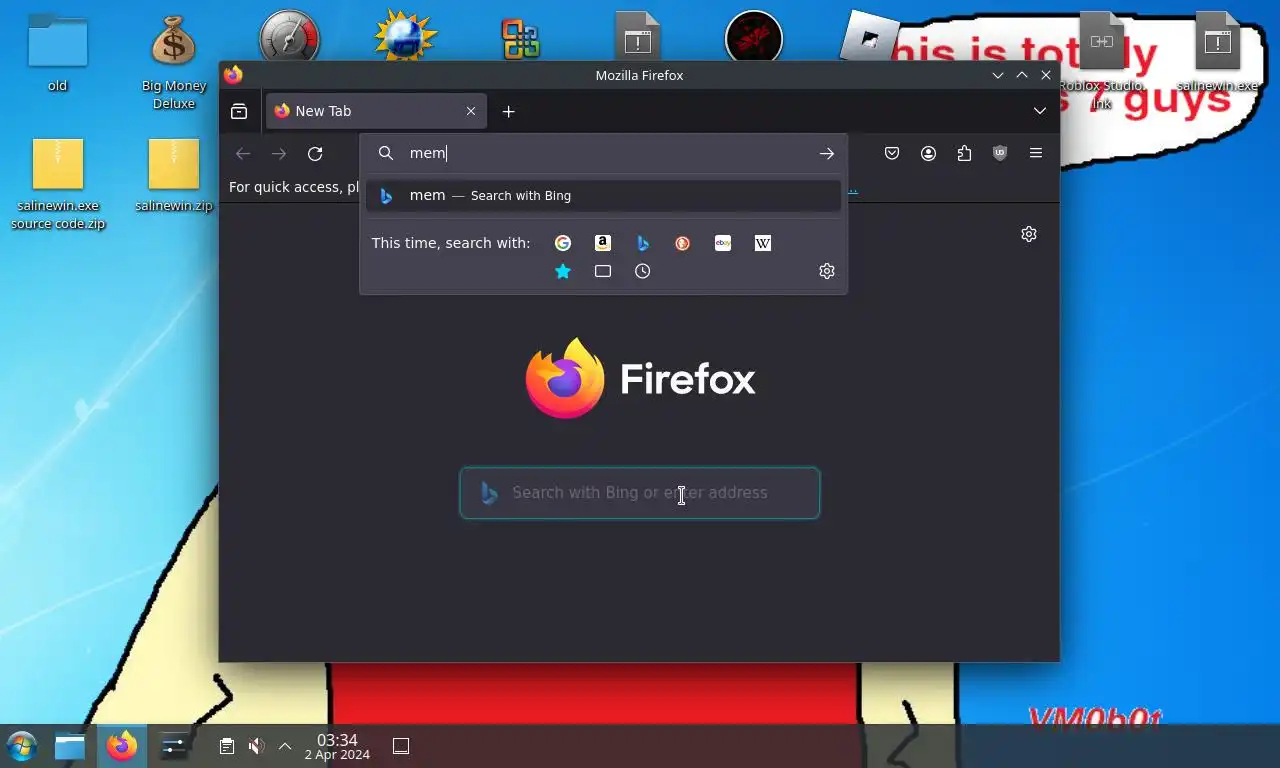Close the New Tab tab
Viewport: 1280px width, 768px height.
[471, 111]
